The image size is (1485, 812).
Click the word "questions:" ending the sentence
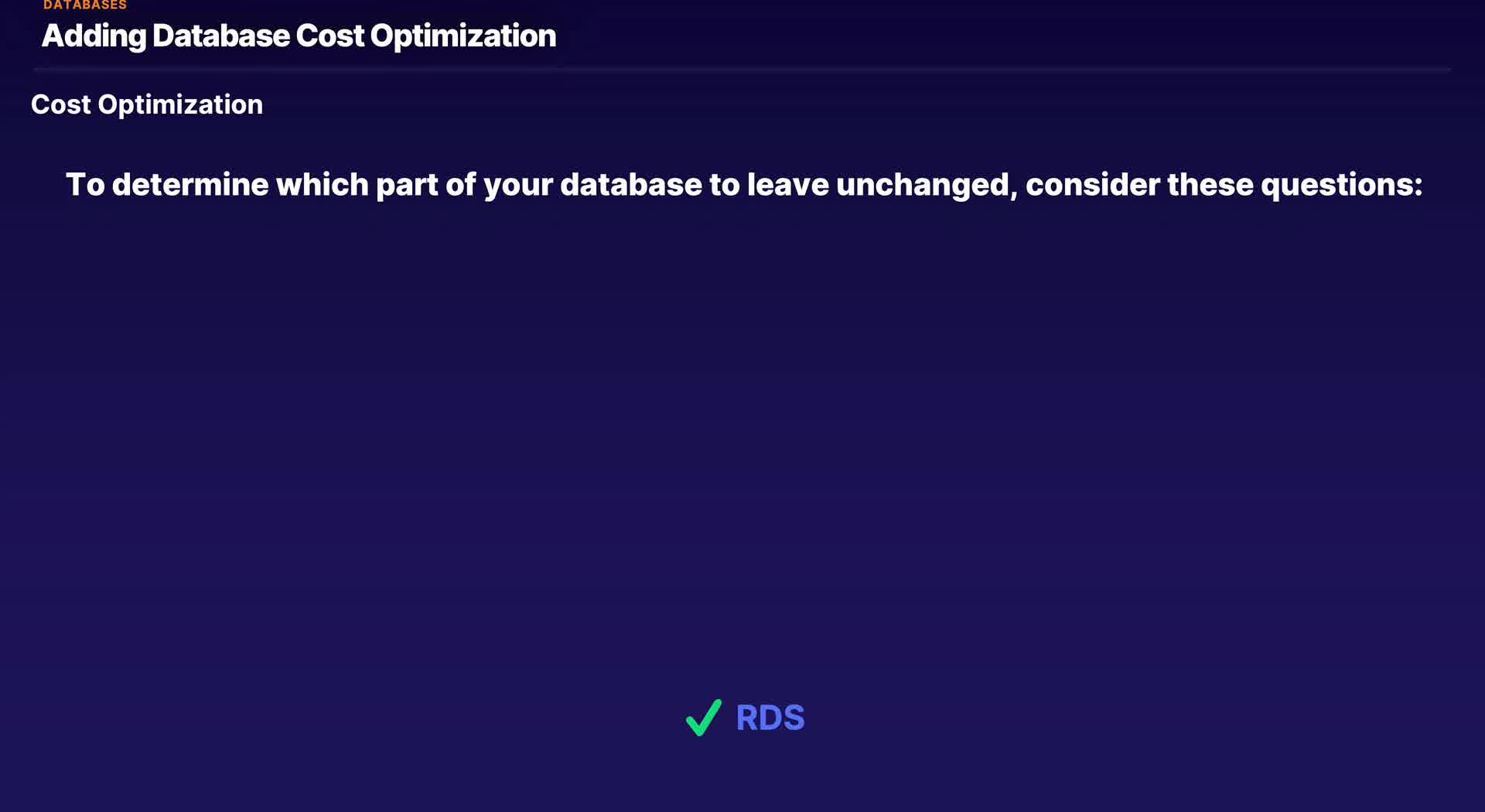(x=1341, y=185)
